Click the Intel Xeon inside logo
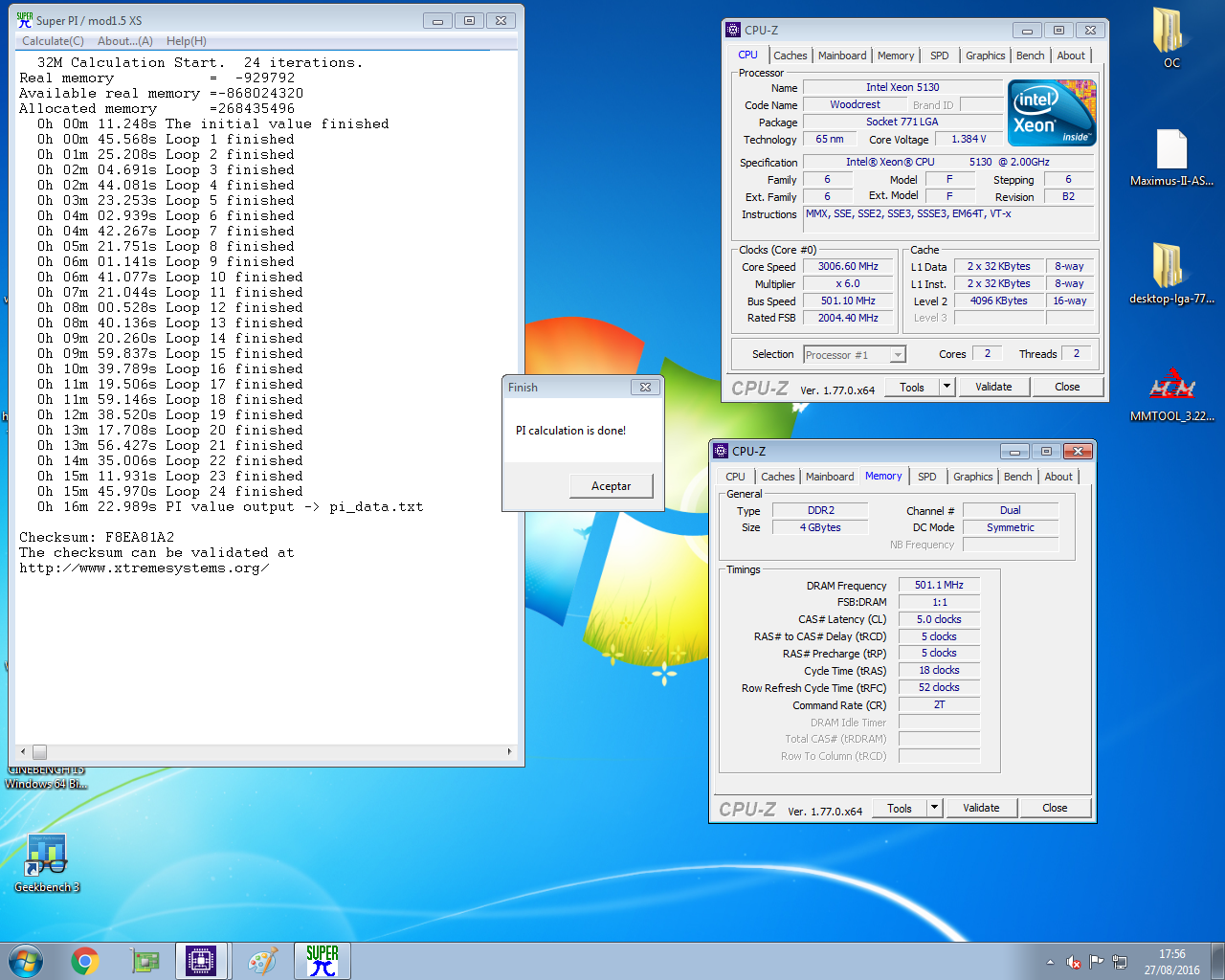The width and height of the screenshot is (1225, 980). 1051,112
